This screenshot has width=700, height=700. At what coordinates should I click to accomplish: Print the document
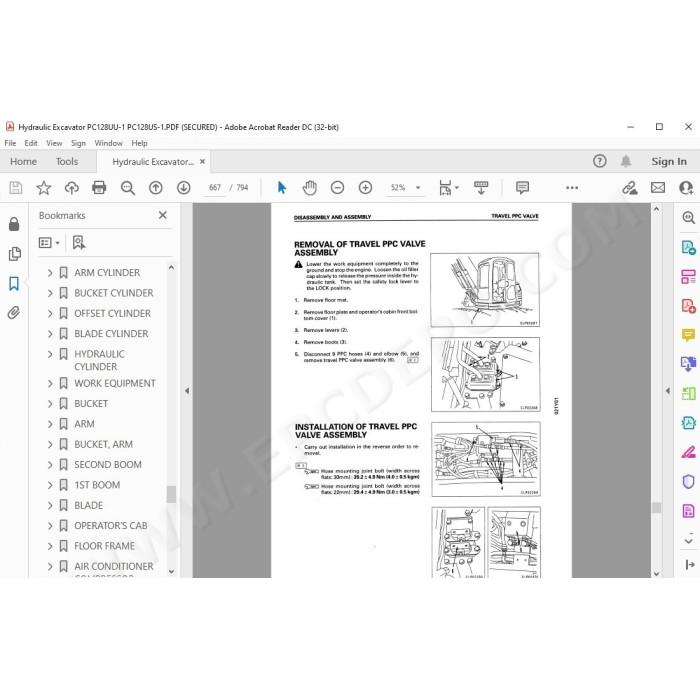(99, 188)
